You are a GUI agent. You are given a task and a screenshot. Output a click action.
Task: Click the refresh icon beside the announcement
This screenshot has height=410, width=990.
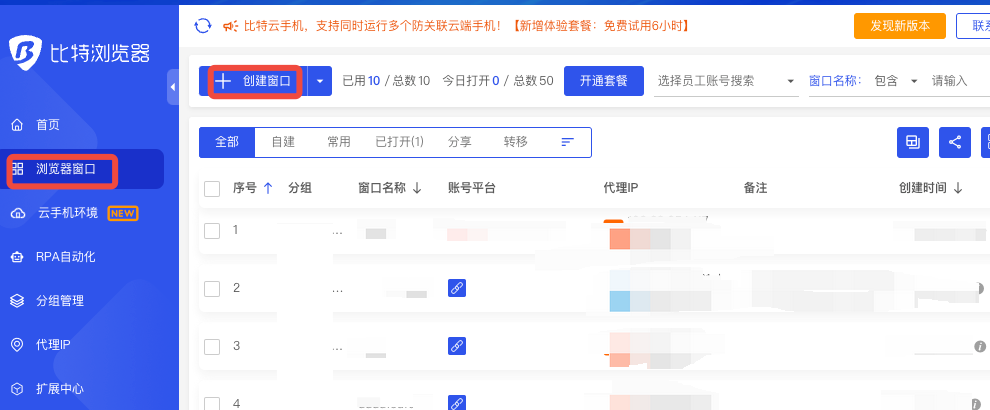[x=203, y=25]
